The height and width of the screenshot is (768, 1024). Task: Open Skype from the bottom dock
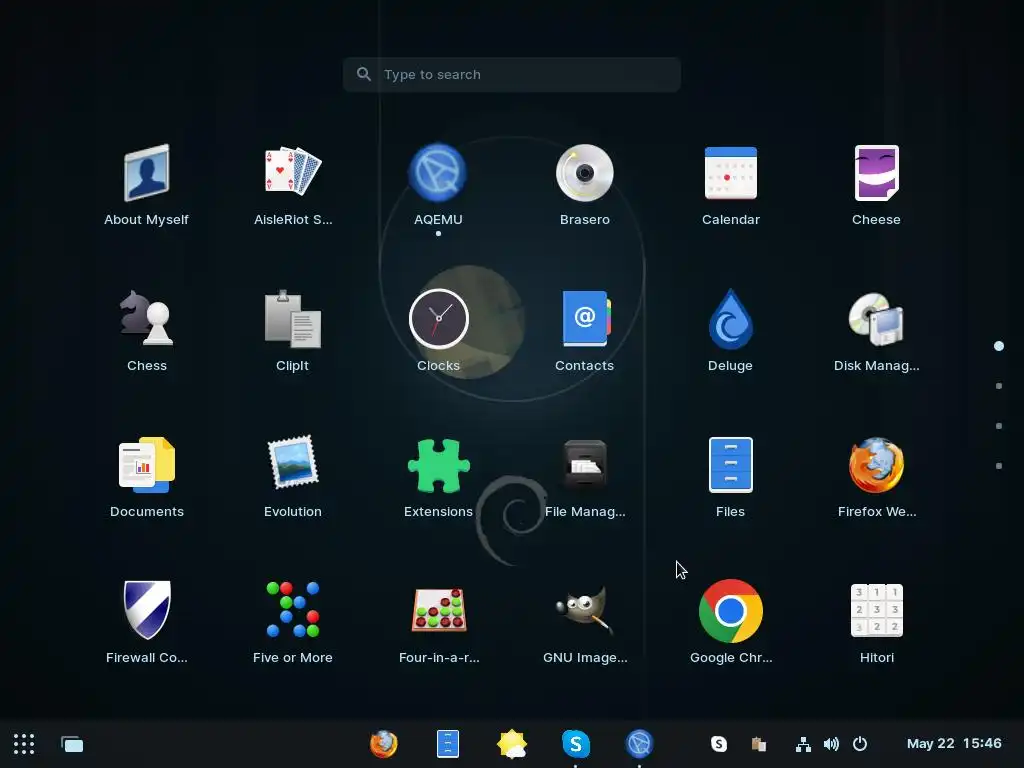click(x=575, y=744)
